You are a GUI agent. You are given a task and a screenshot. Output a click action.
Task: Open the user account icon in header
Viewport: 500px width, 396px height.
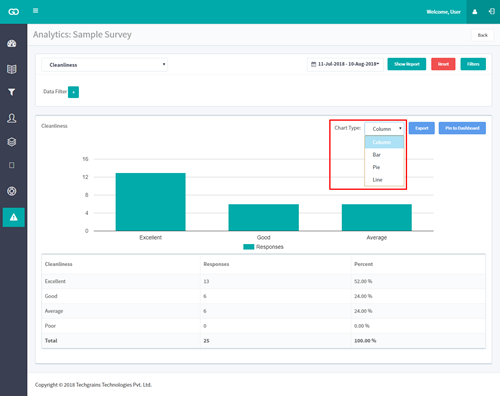pyautogui.click(x=475, y=12)
